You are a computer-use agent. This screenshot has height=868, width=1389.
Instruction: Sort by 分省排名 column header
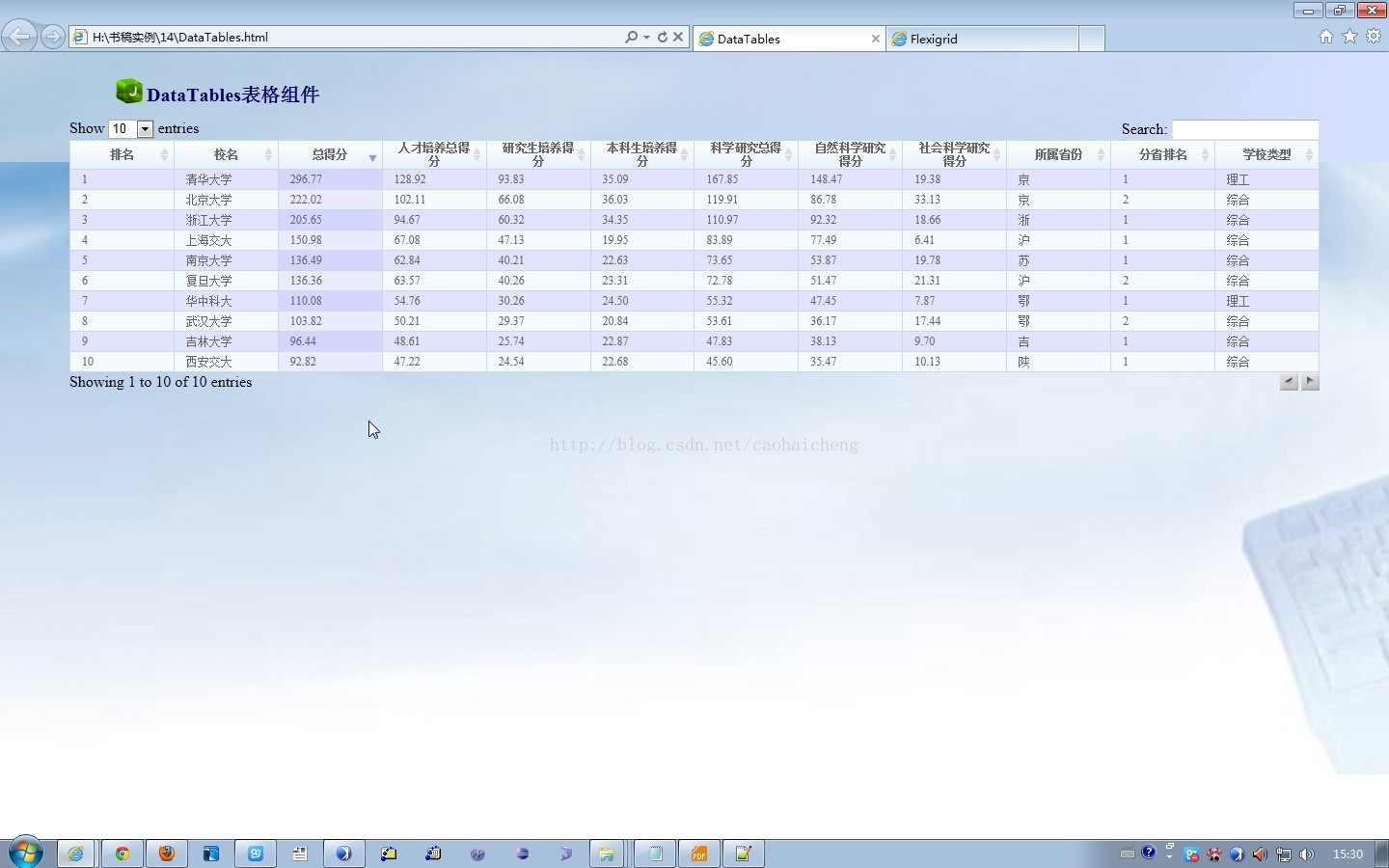click(x=1163, y=154)
